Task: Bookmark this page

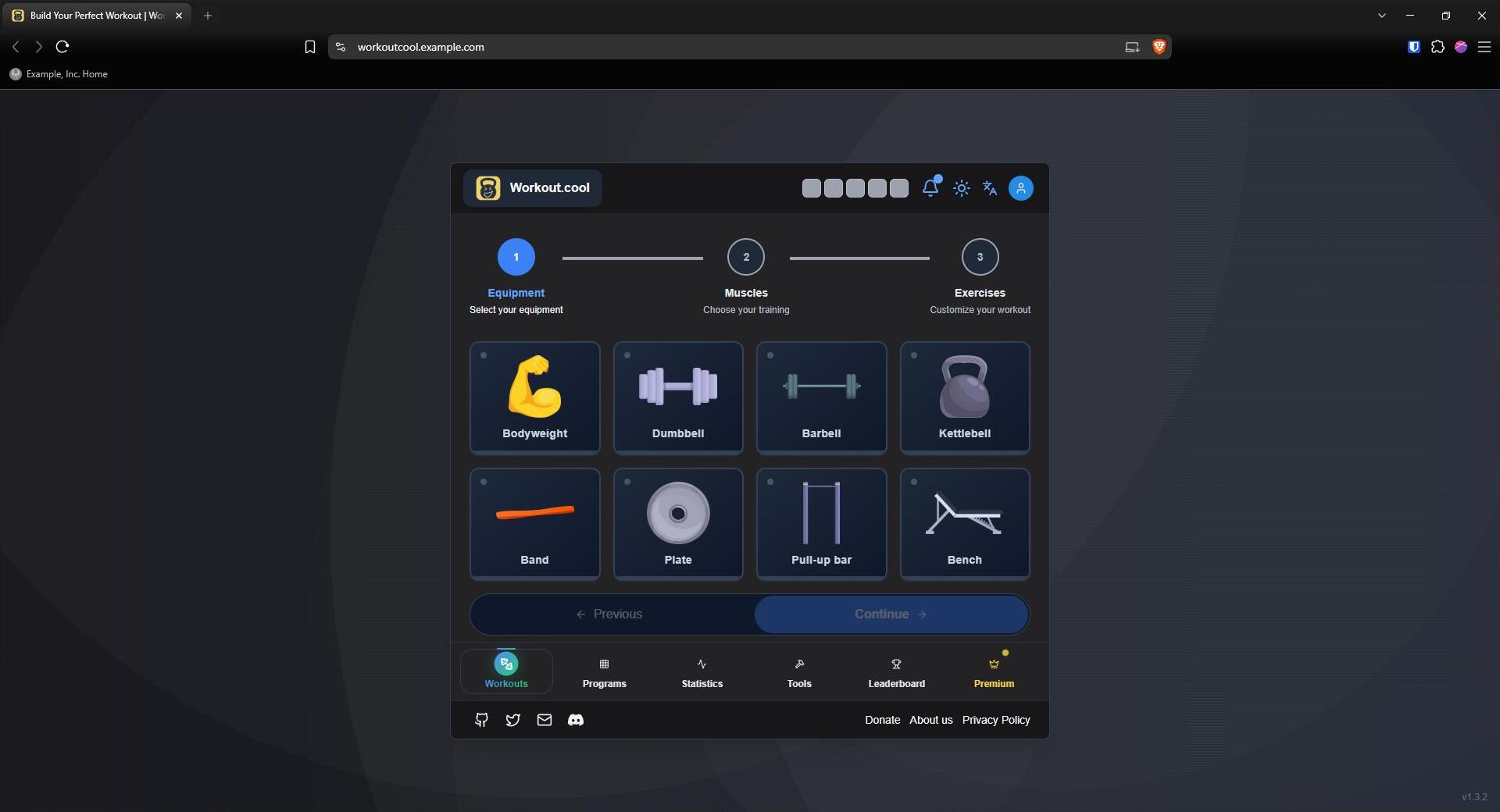Action: (x=310, y=47)
